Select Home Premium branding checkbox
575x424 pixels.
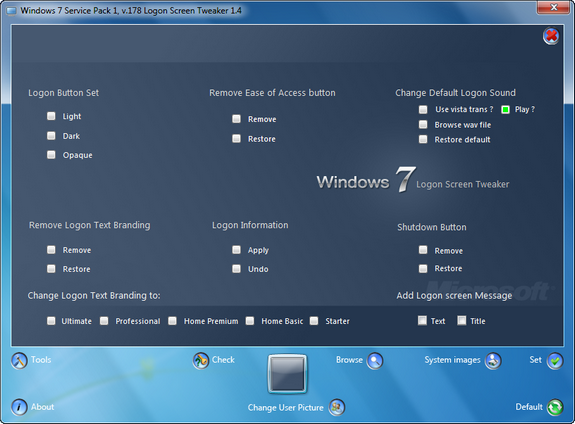tap(172, 321)
